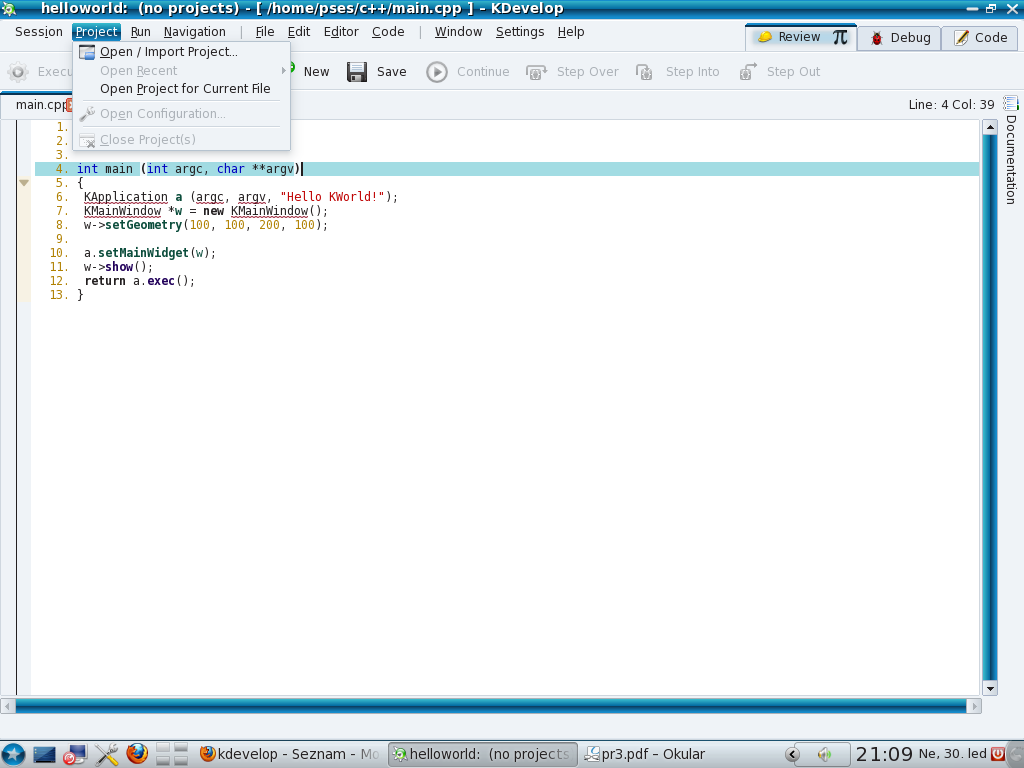1024x768 pixels.
Task: Switch to the Debug area tab
Action: (x=899, y=38)
